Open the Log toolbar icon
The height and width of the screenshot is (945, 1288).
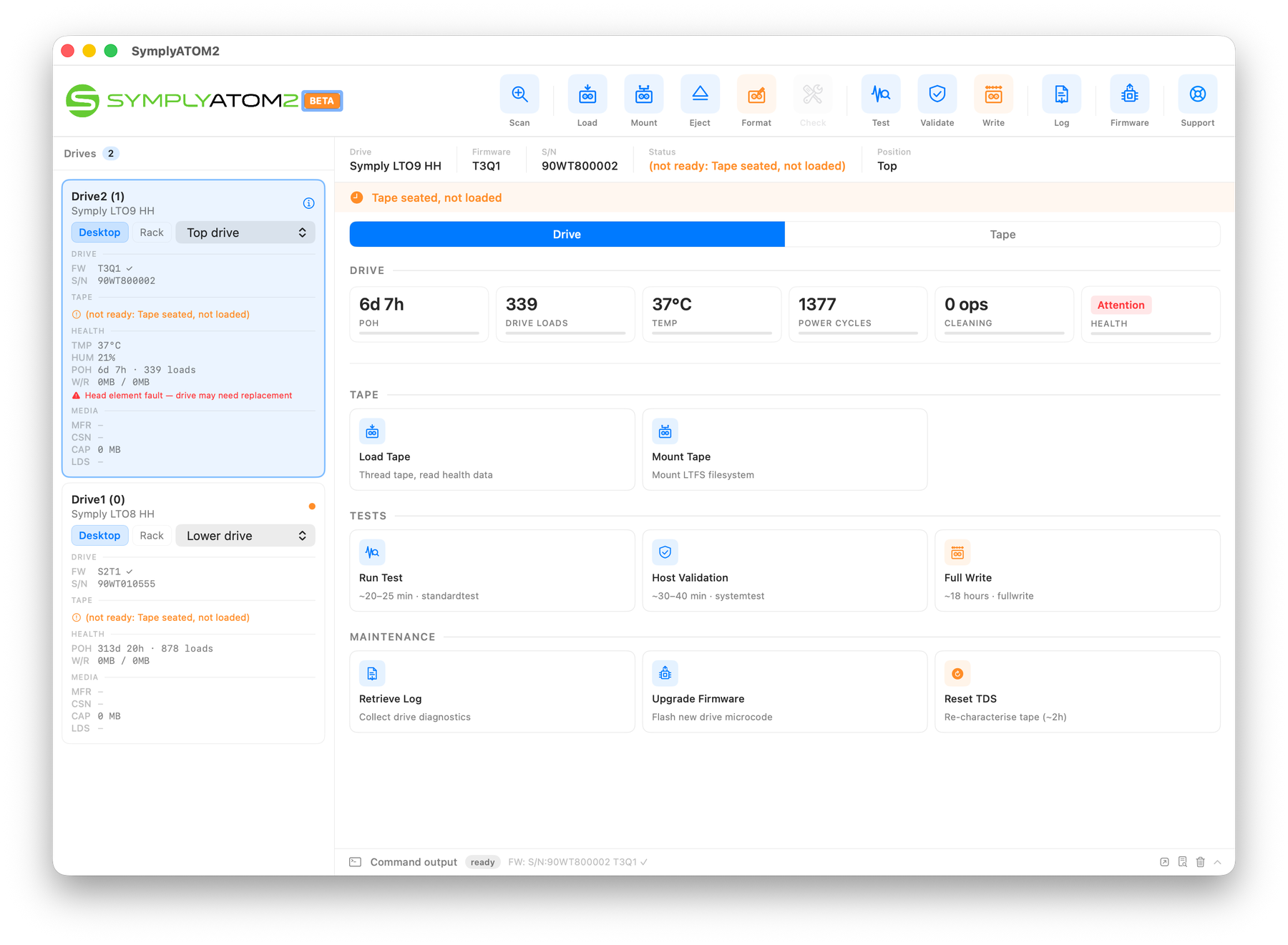[x=1062, y=94]
